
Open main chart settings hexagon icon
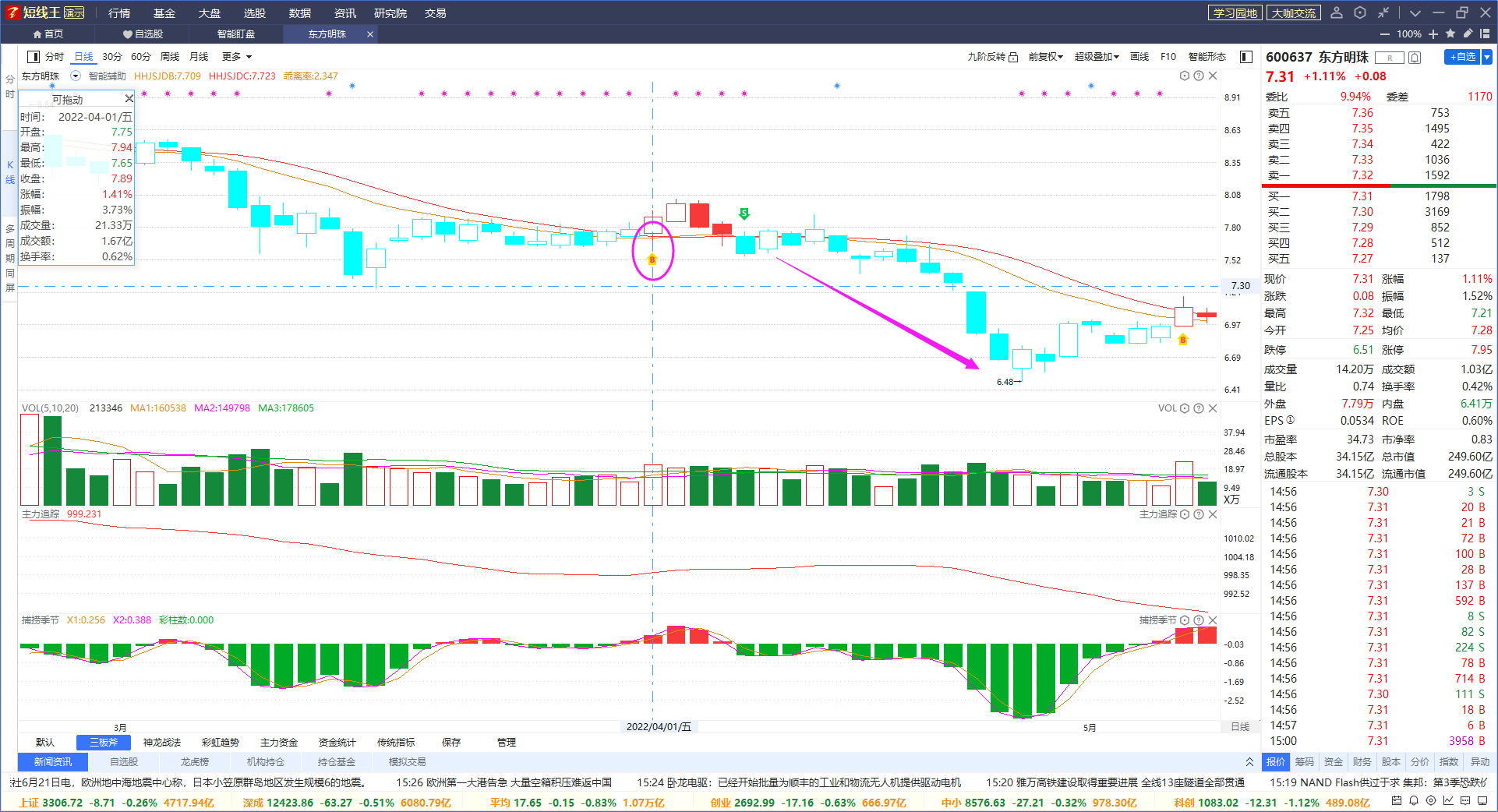1185,76
